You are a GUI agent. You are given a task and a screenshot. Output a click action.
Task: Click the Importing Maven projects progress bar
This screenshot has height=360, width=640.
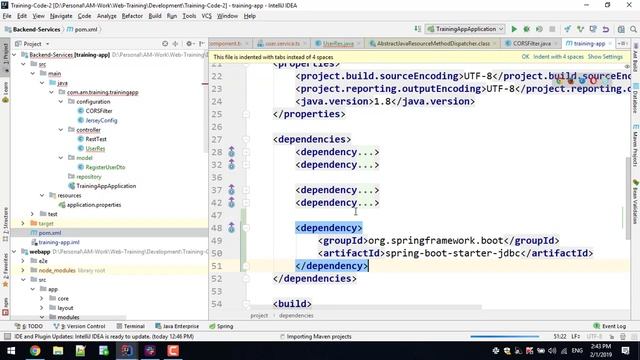pos(504,337)
